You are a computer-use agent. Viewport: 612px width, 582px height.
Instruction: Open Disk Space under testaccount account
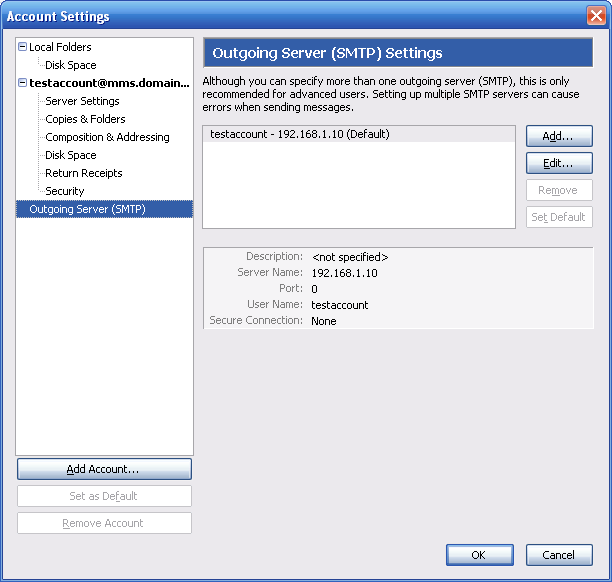[71, 155]
